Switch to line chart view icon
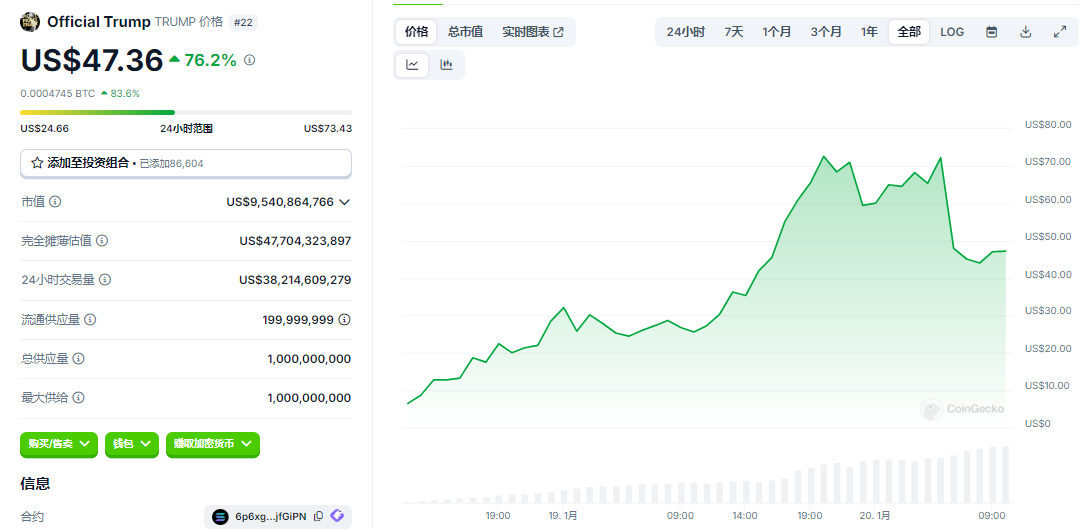The height and width of the screenshot is (529, 1081). click(413, 65)
